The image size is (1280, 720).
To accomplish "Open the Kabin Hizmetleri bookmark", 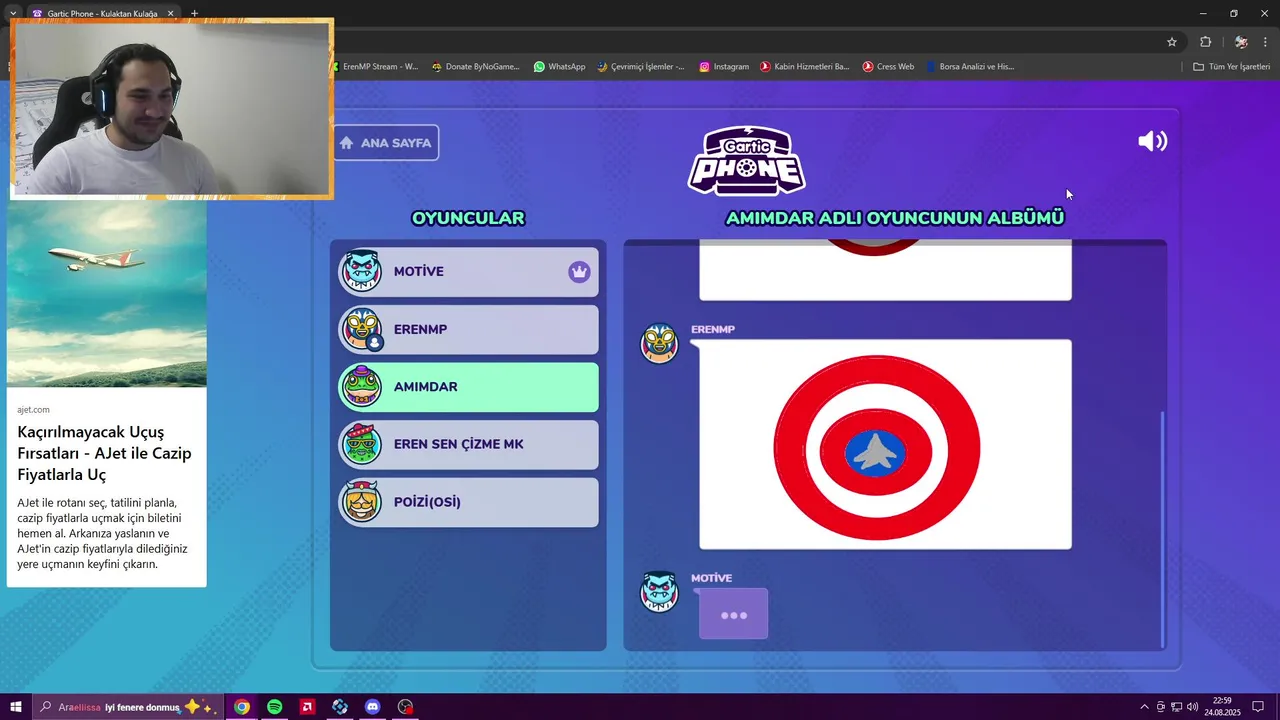I will [x=805, y=66].
